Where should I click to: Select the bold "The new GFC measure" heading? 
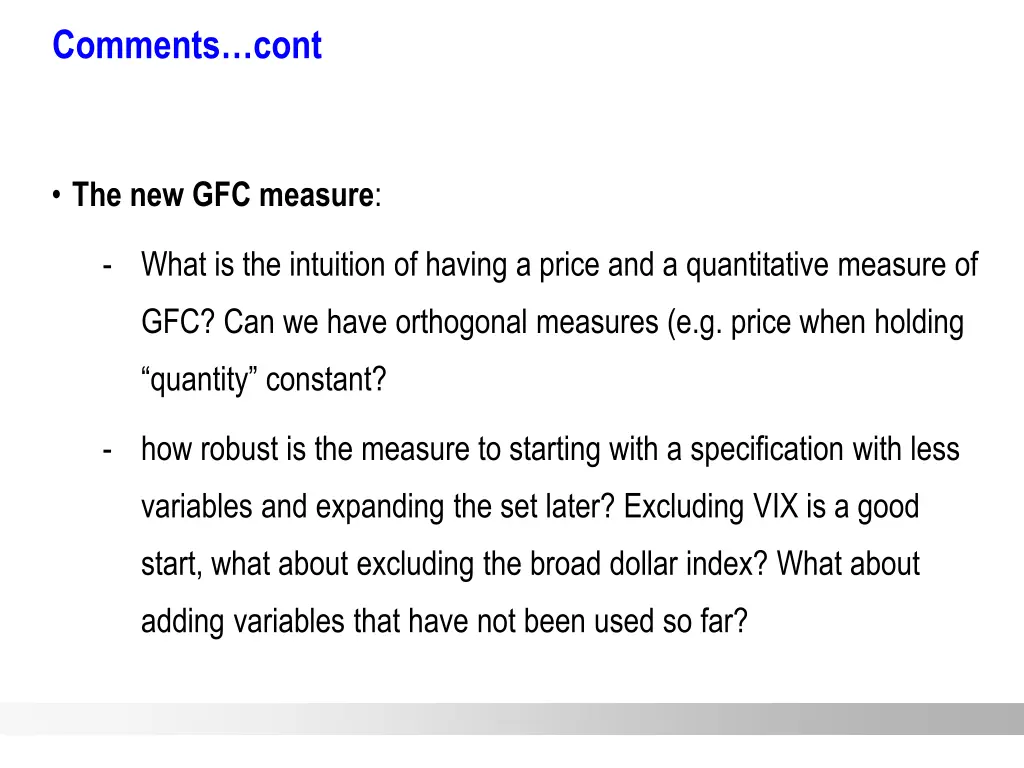pyautogui.click(x=223, y=195)
